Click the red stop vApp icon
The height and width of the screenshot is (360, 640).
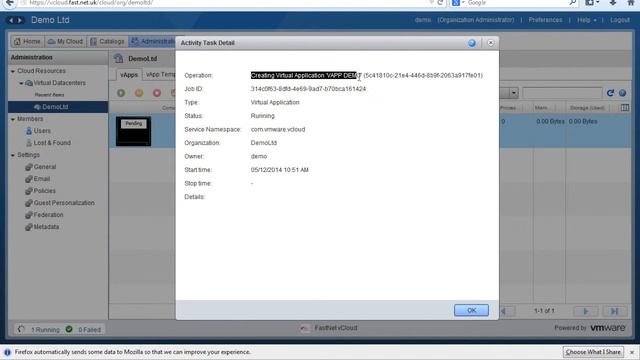[x=157, y=93]
